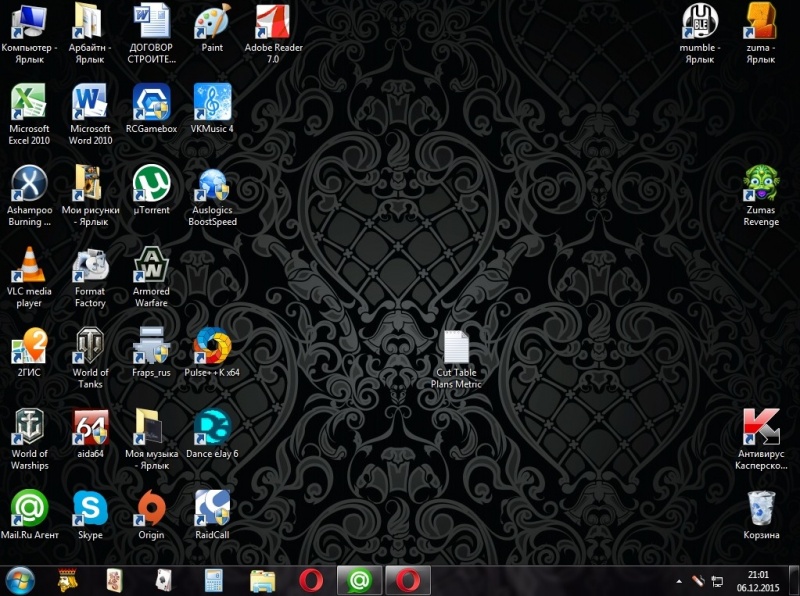Click the VLC media player shortcut

29,266
